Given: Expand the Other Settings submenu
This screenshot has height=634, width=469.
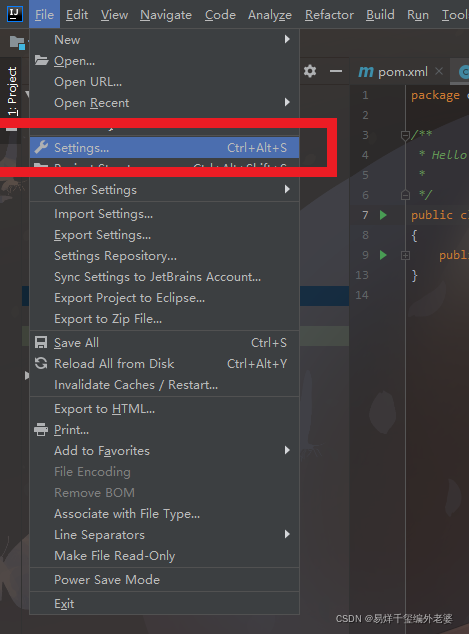Looking at the screenshot, I should (x=165, y=190).
